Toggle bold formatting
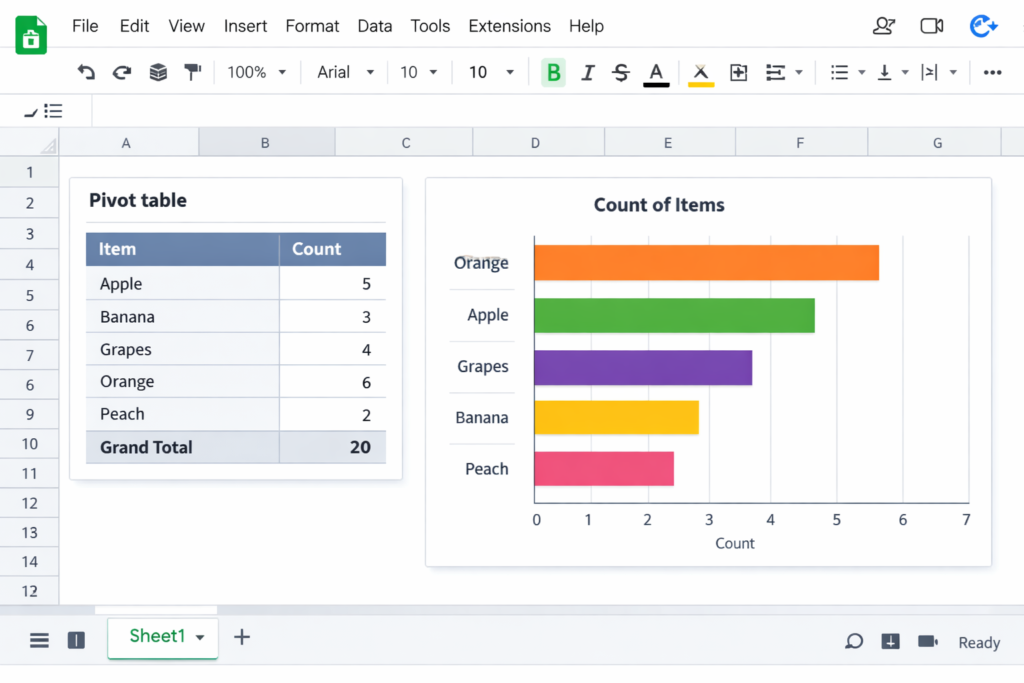Viewport: 1024px width, 683px height. [553, 72]
